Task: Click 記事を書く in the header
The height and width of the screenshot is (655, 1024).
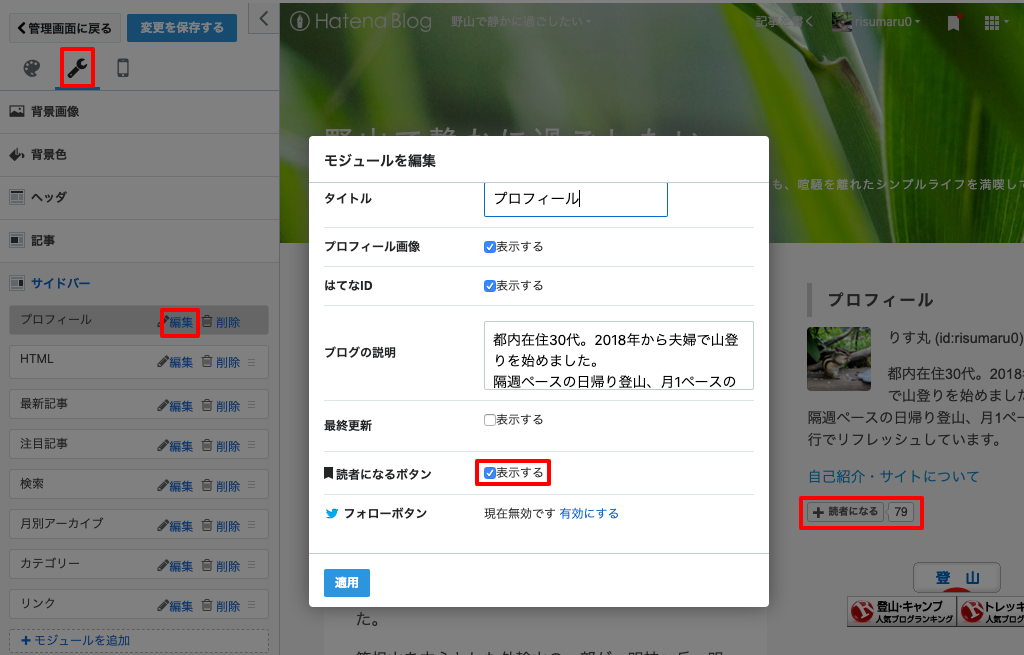Action: tap(784, 22)
